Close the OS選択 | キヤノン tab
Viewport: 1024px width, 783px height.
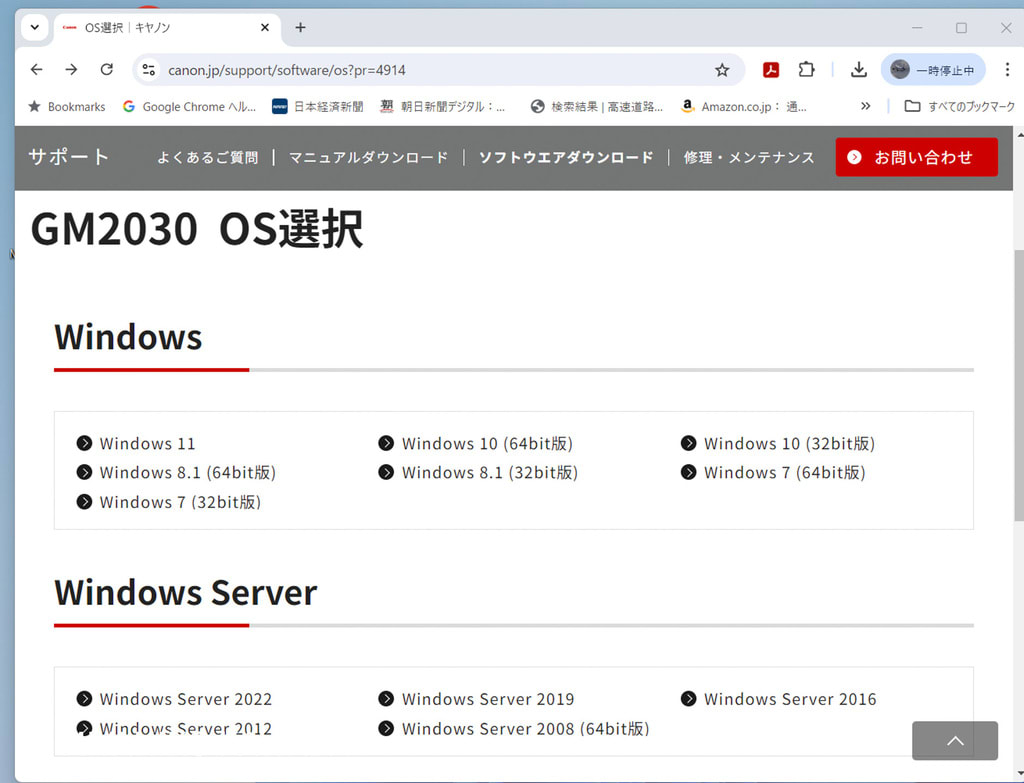(x=264, y=27)
